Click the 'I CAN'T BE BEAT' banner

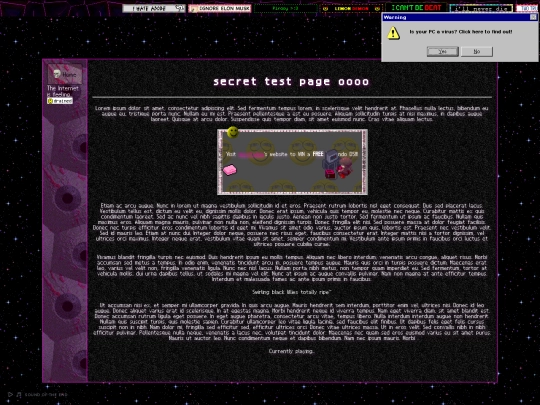(x=416, y=8)
